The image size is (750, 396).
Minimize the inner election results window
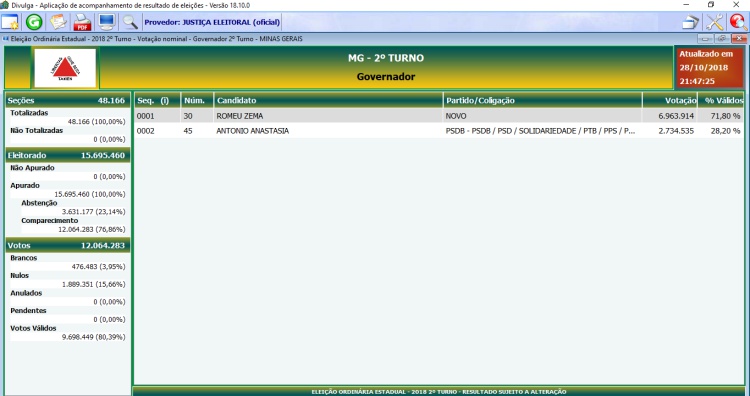[x=705, y=39]
